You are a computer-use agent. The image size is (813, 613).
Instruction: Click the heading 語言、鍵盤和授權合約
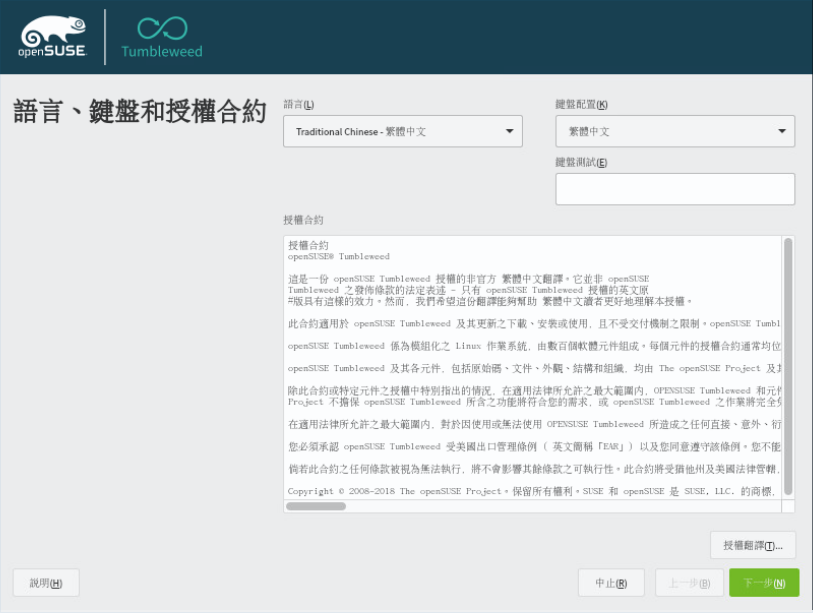tap(140, 111)
